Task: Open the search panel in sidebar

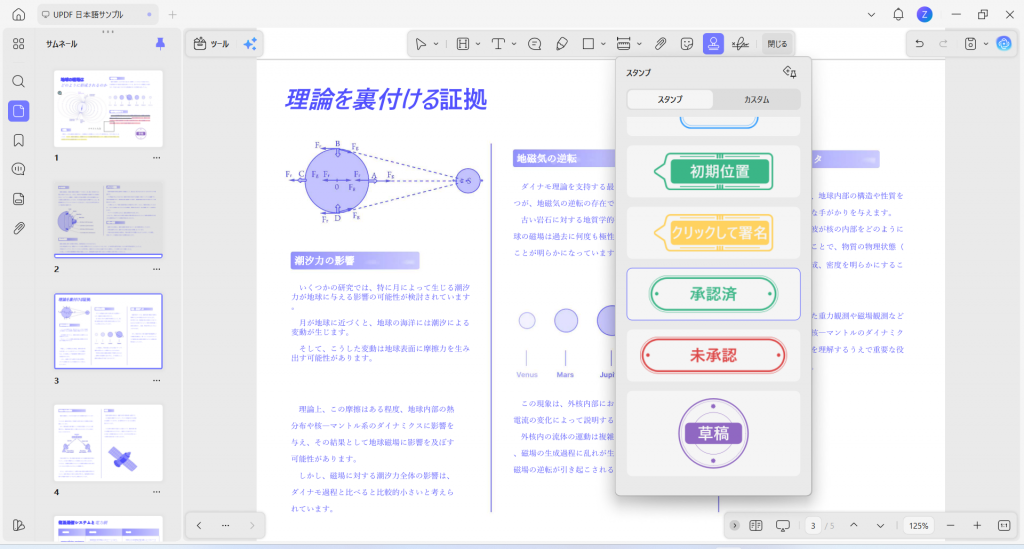Action: point(18,81)
